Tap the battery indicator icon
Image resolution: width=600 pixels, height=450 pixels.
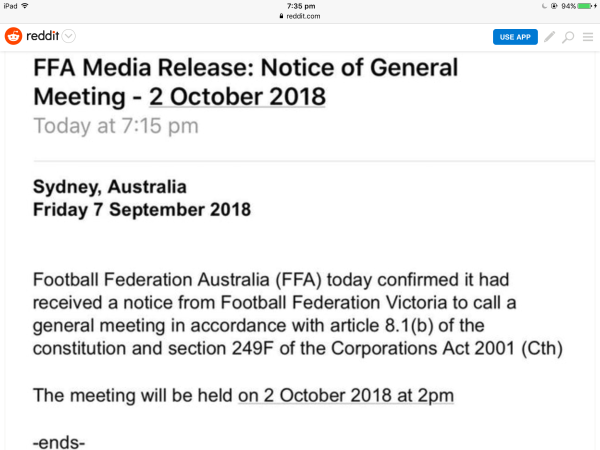(x=585, y=6)
